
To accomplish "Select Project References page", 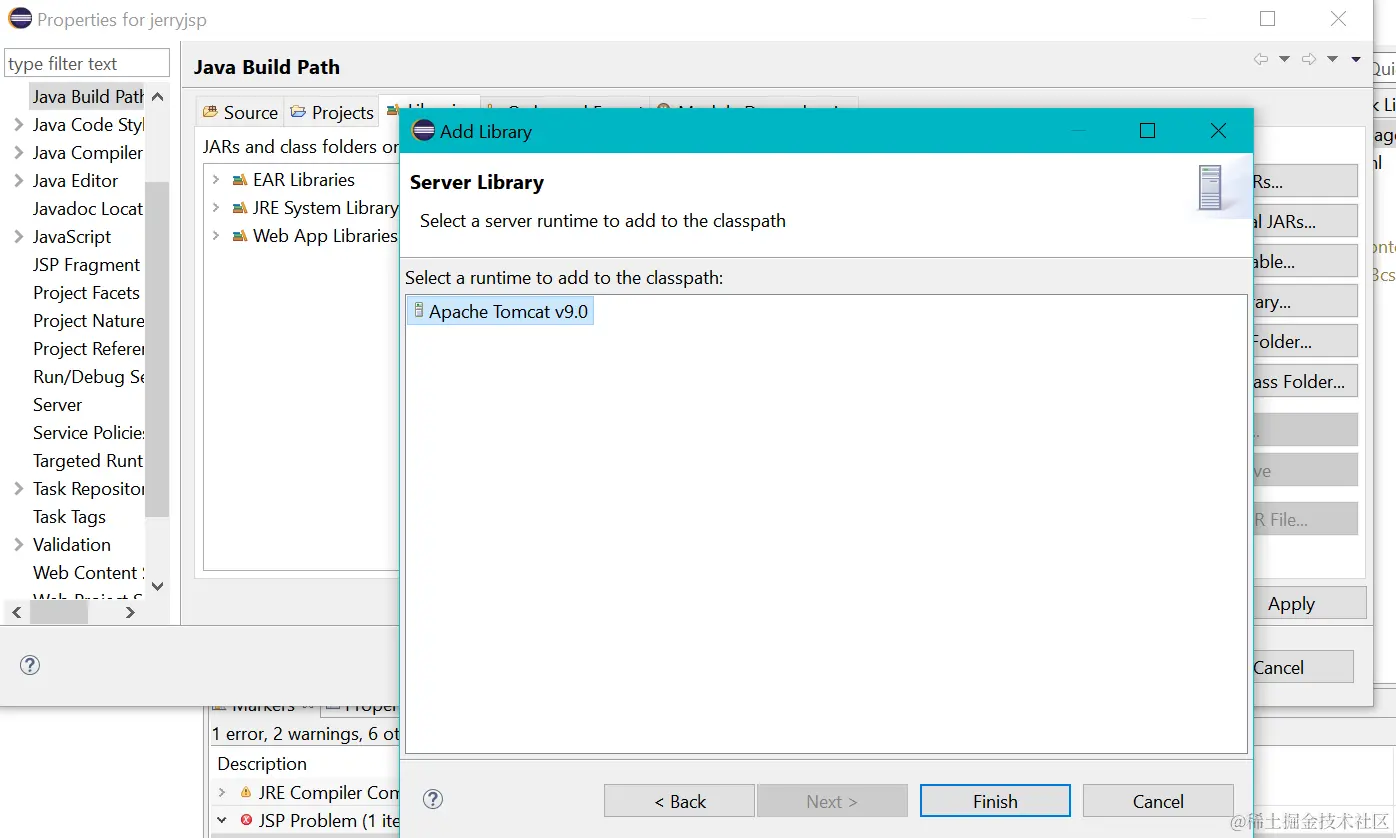I will tap(88, 349).
